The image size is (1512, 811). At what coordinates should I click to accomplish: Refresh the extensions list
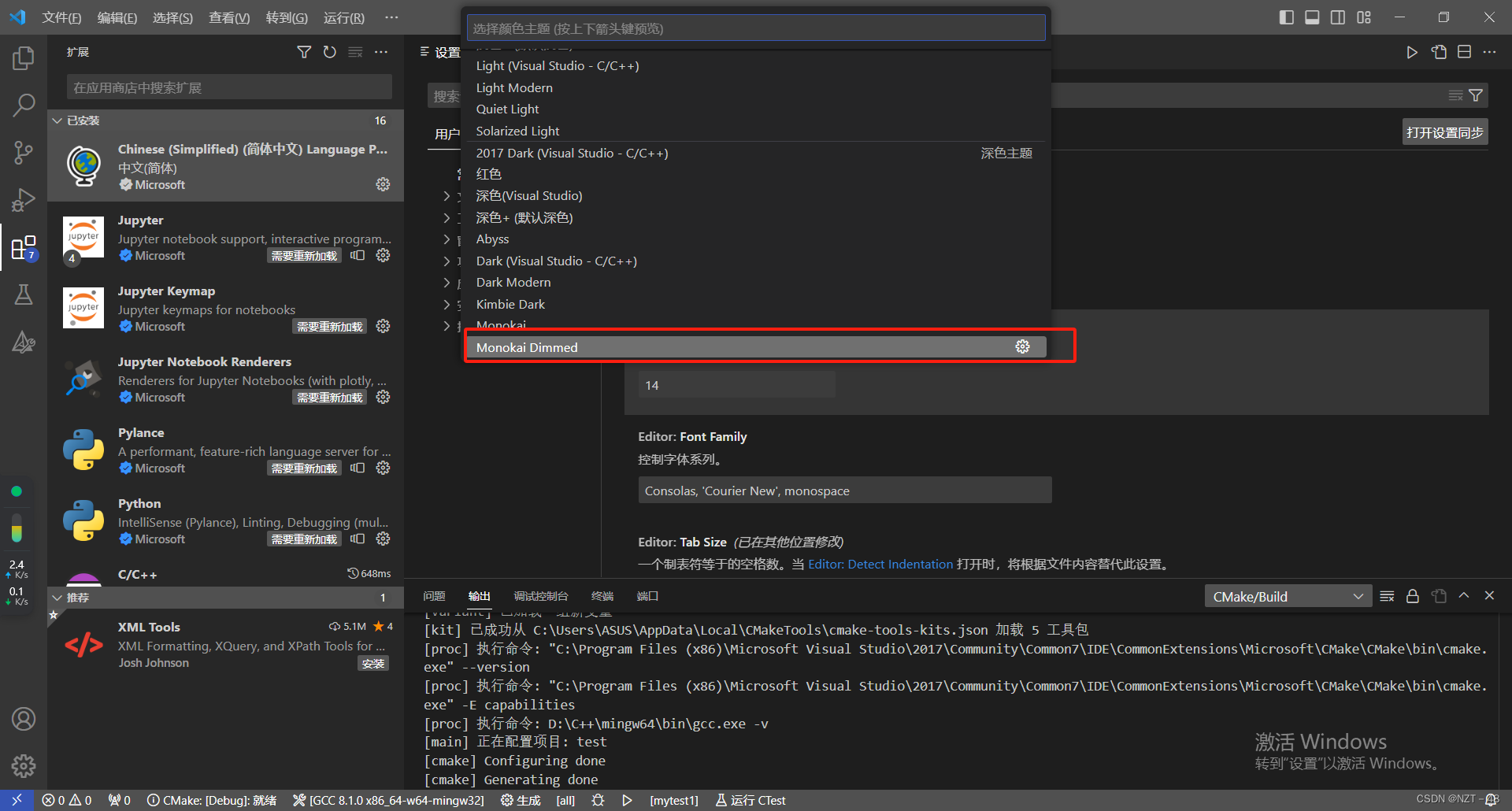point(330,52)
